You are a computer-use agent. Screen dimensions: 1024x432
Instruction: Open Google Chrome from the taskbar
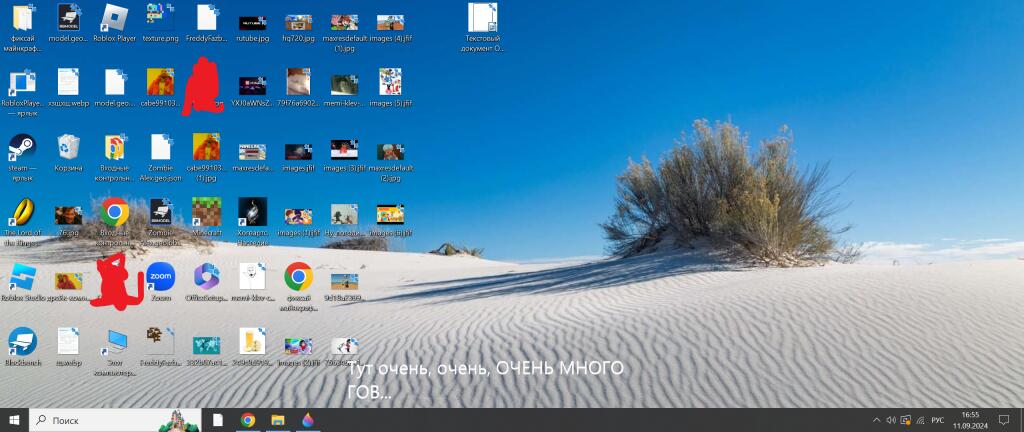pyautogui.click(x=248, y=420)
